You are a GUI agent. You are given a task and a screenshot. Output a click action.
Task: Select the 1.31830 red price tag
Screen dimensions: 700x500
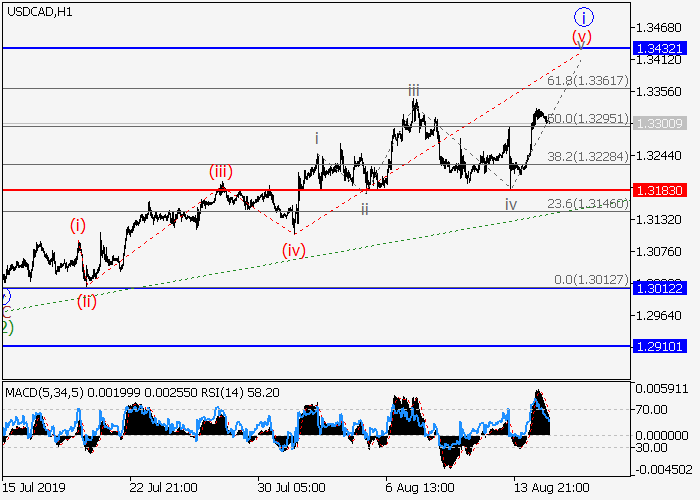point(660,189)
